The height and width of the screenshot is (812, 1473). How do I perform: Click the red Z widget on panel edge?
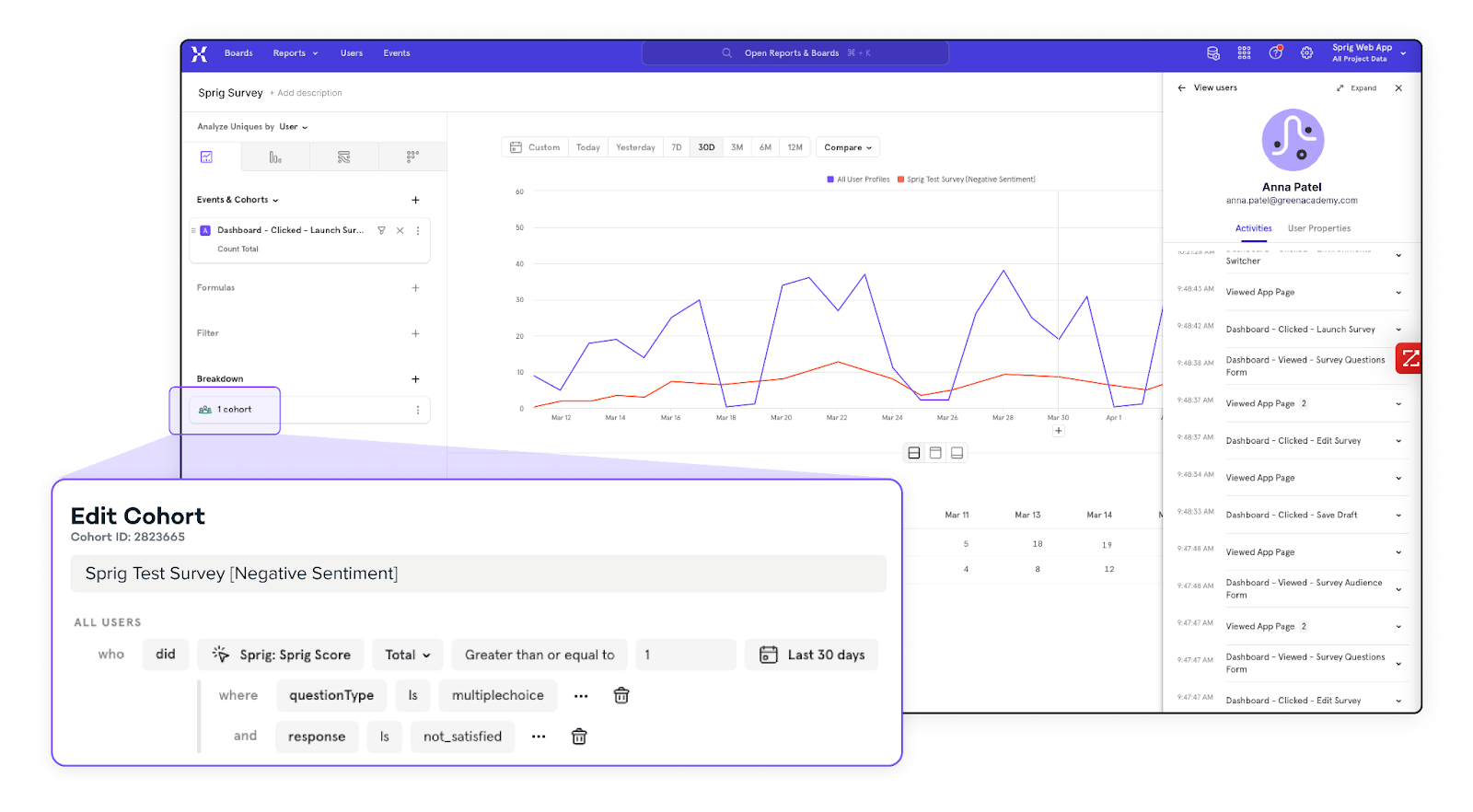click(x=1409, y=358)
